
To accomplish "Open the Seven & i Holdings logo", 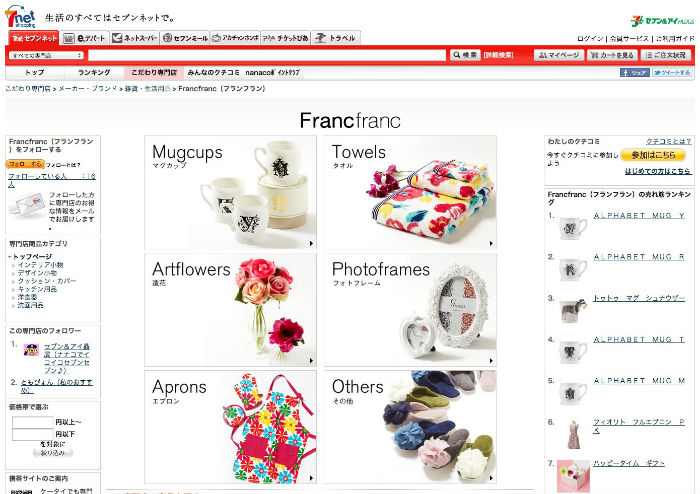I will [662, 21].
